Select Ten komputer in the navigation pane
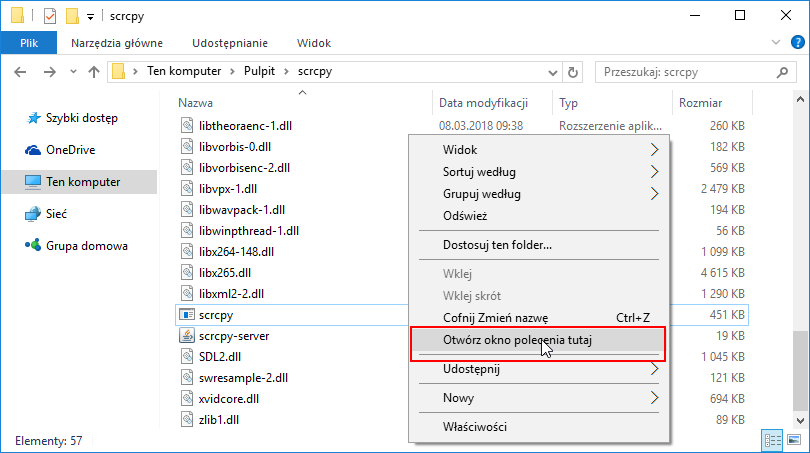This screenshot has width=810, height=453. point(80,182)
